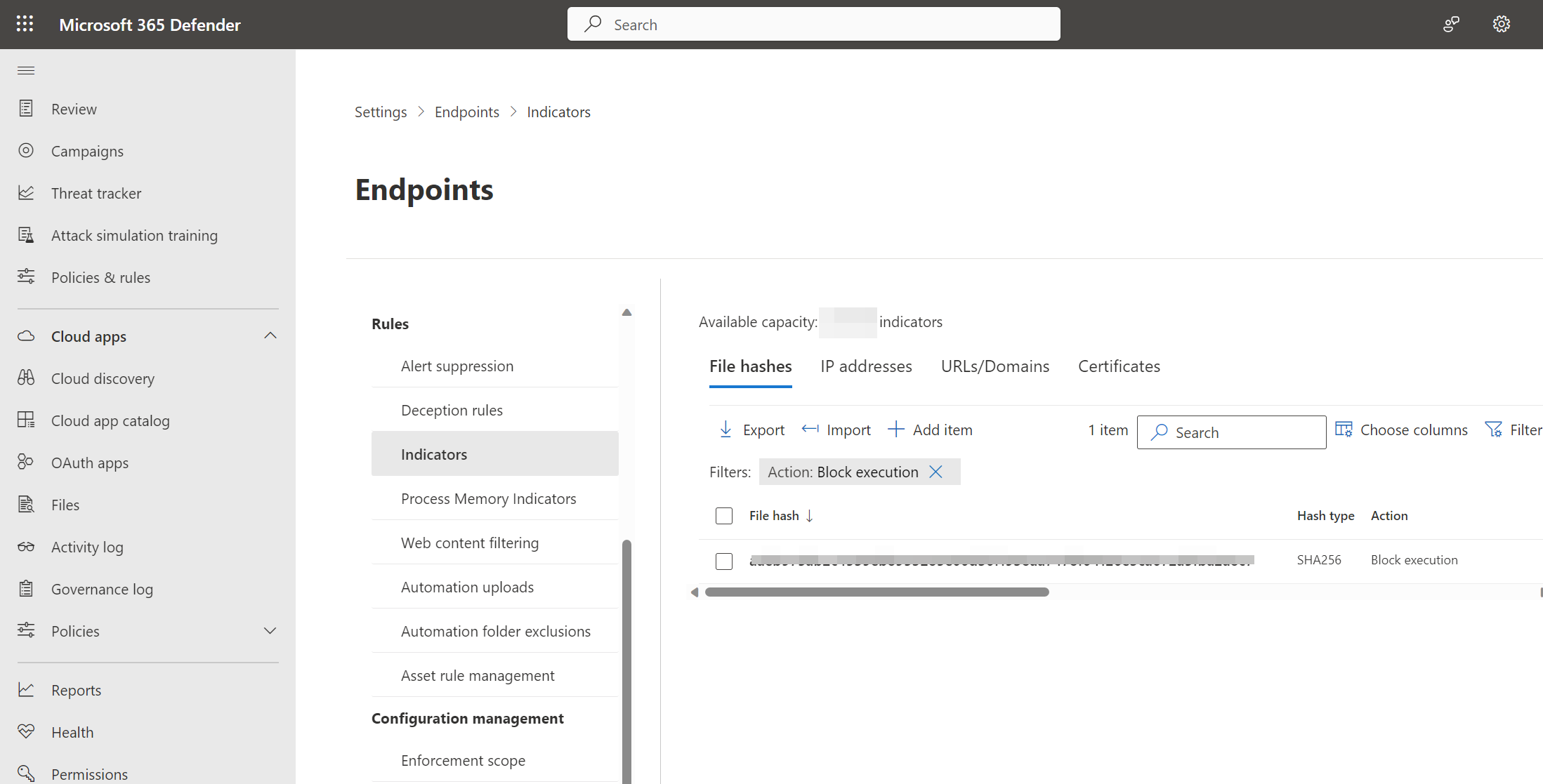Screen dimensions: 1543x784
Task: Click the Cloud discovery binoculars icon
Action: [x=26, y=378]
